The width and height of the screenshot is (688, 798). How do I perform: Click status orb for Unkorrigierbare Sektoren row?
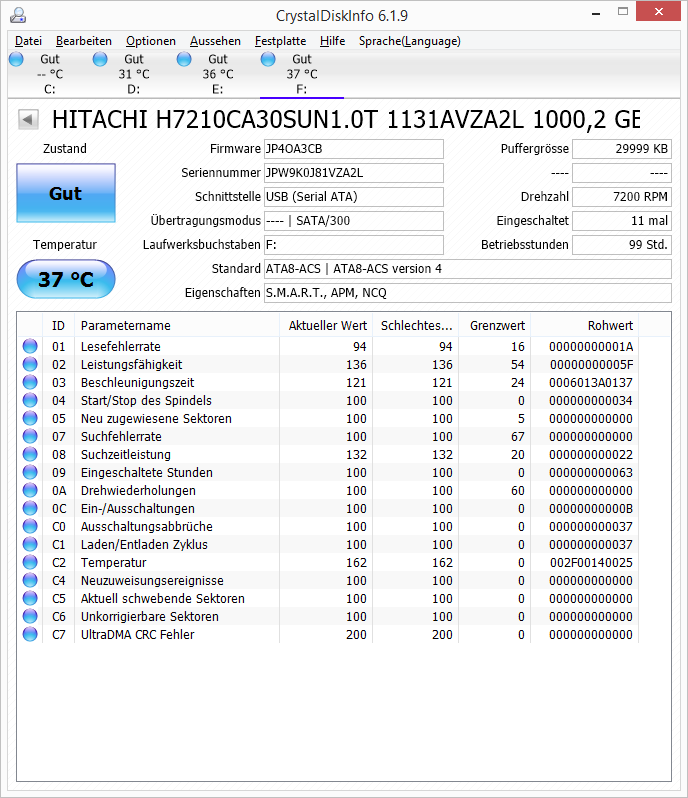coord(30,616)
